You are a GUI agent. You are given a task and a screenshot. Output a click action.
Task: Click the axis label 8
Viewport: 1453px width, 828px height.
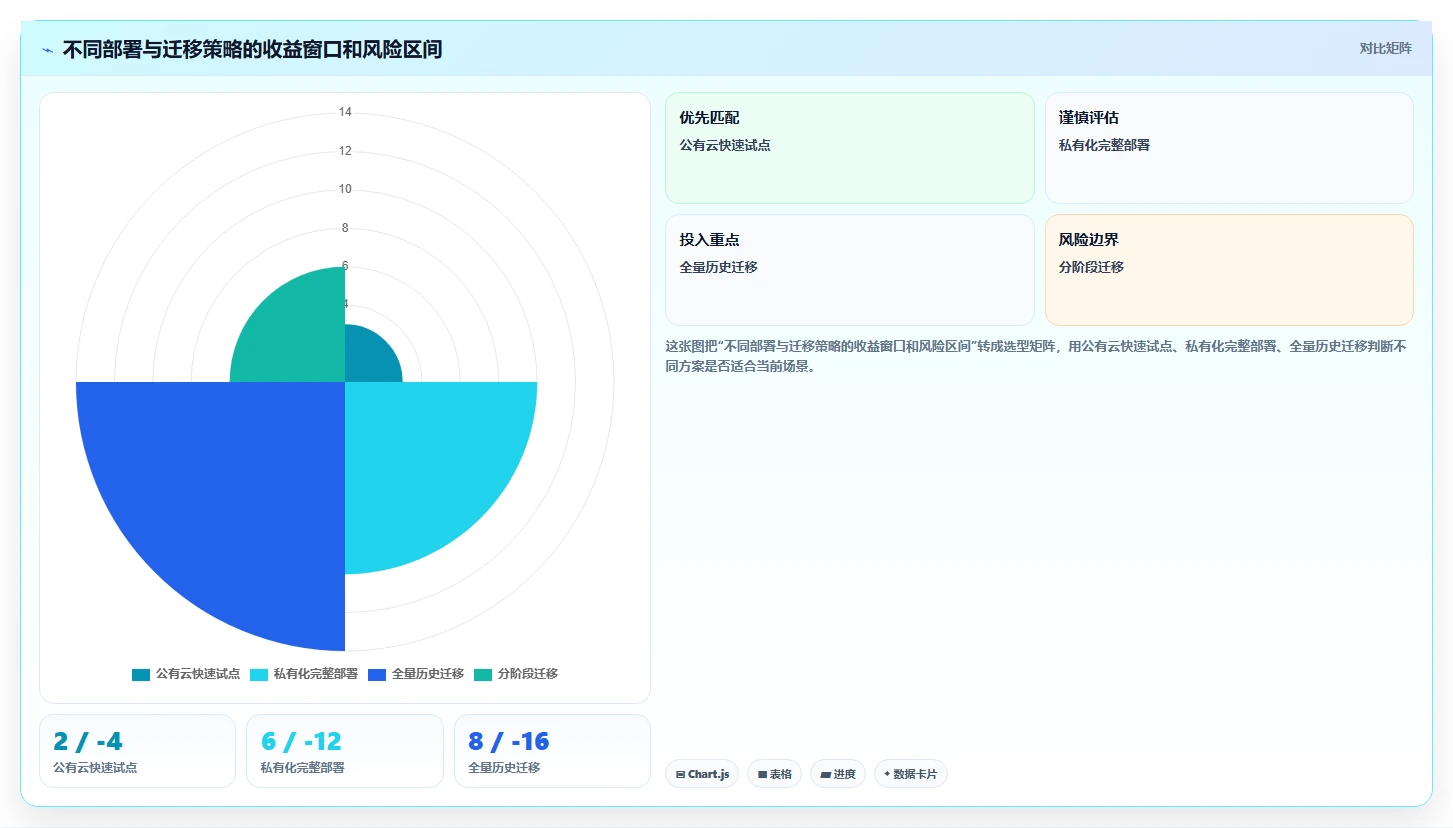tap(345, 228)
